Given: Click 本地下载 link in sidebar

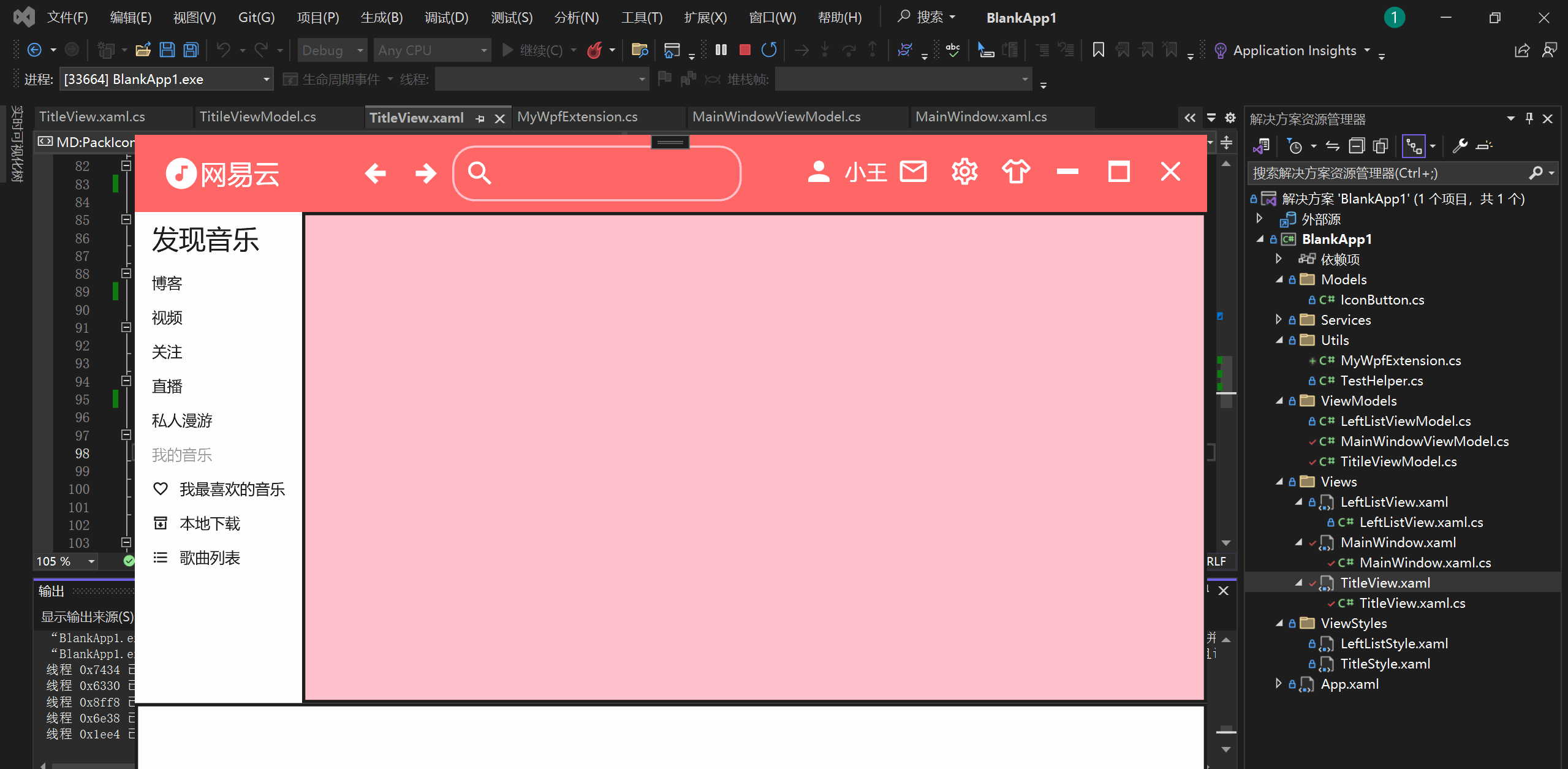Looking at the screenshot, I should pos(210,523).
